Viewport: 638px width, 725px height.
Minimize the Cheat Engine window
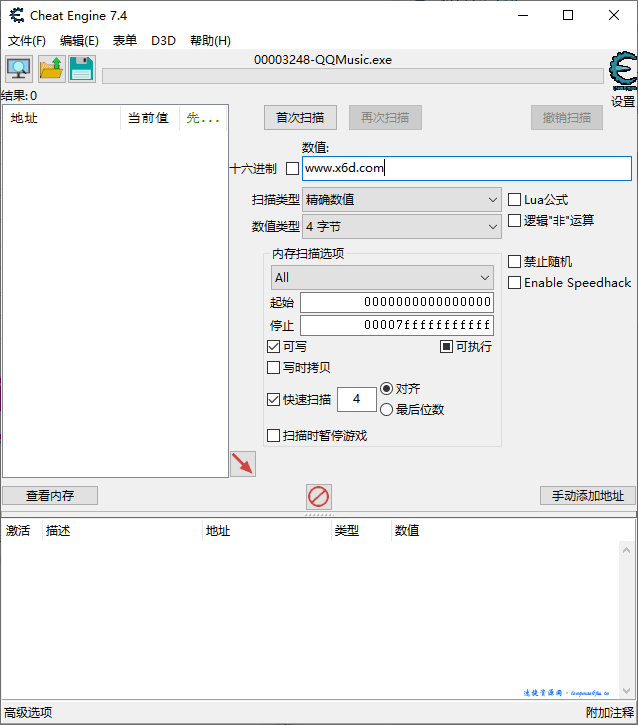pos(523,15)
